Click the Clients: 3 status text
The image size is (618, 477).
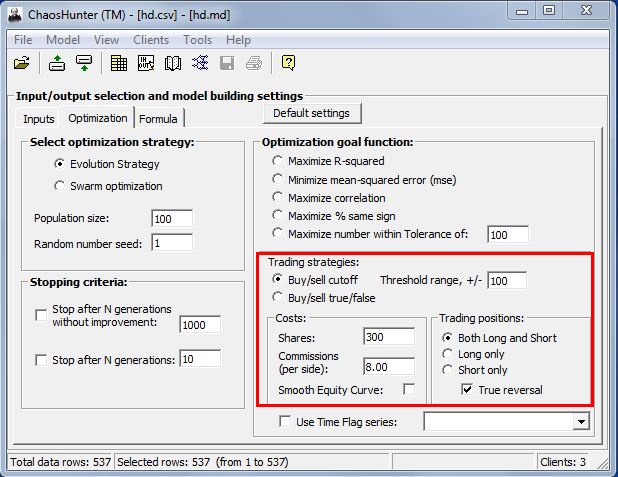(563, 462)
